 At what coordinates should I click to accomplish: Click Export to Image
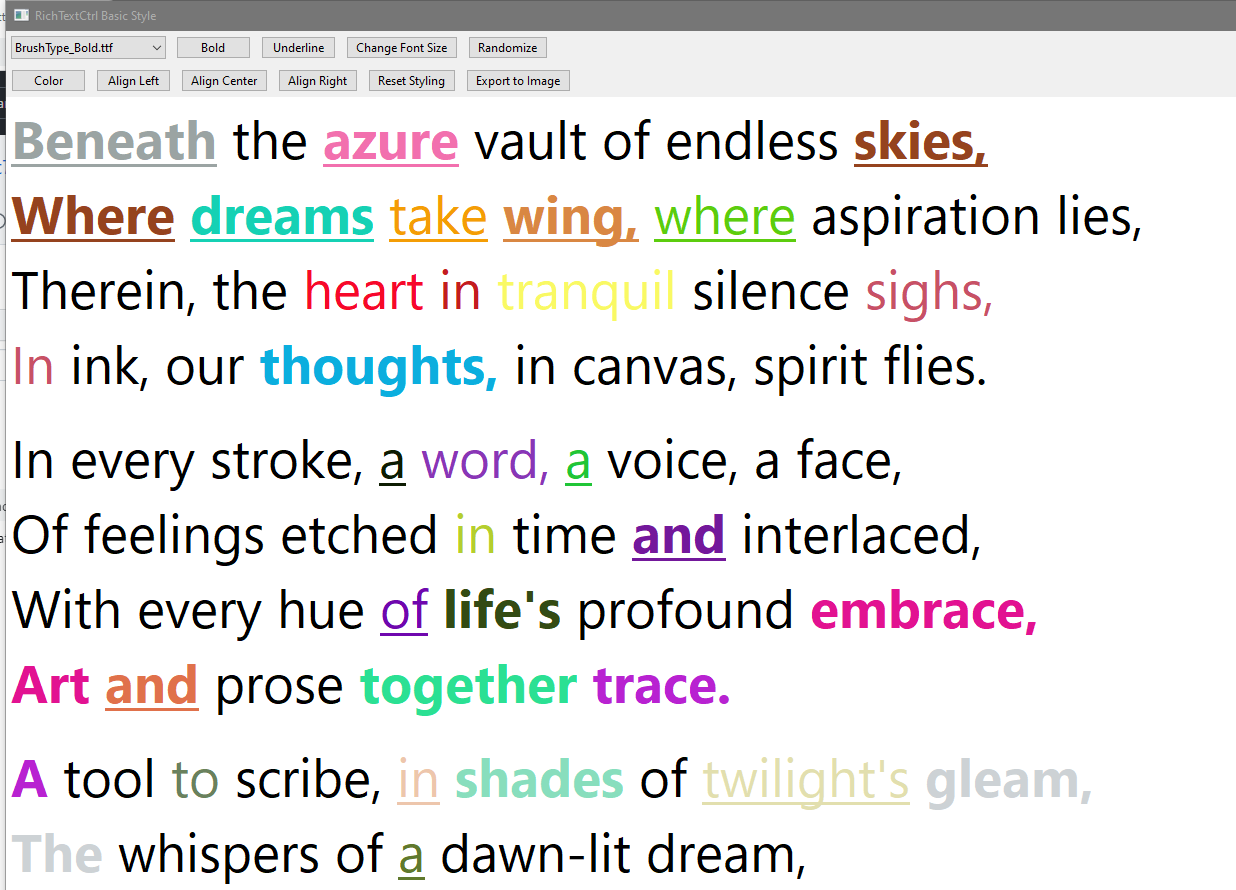point(517,80)
